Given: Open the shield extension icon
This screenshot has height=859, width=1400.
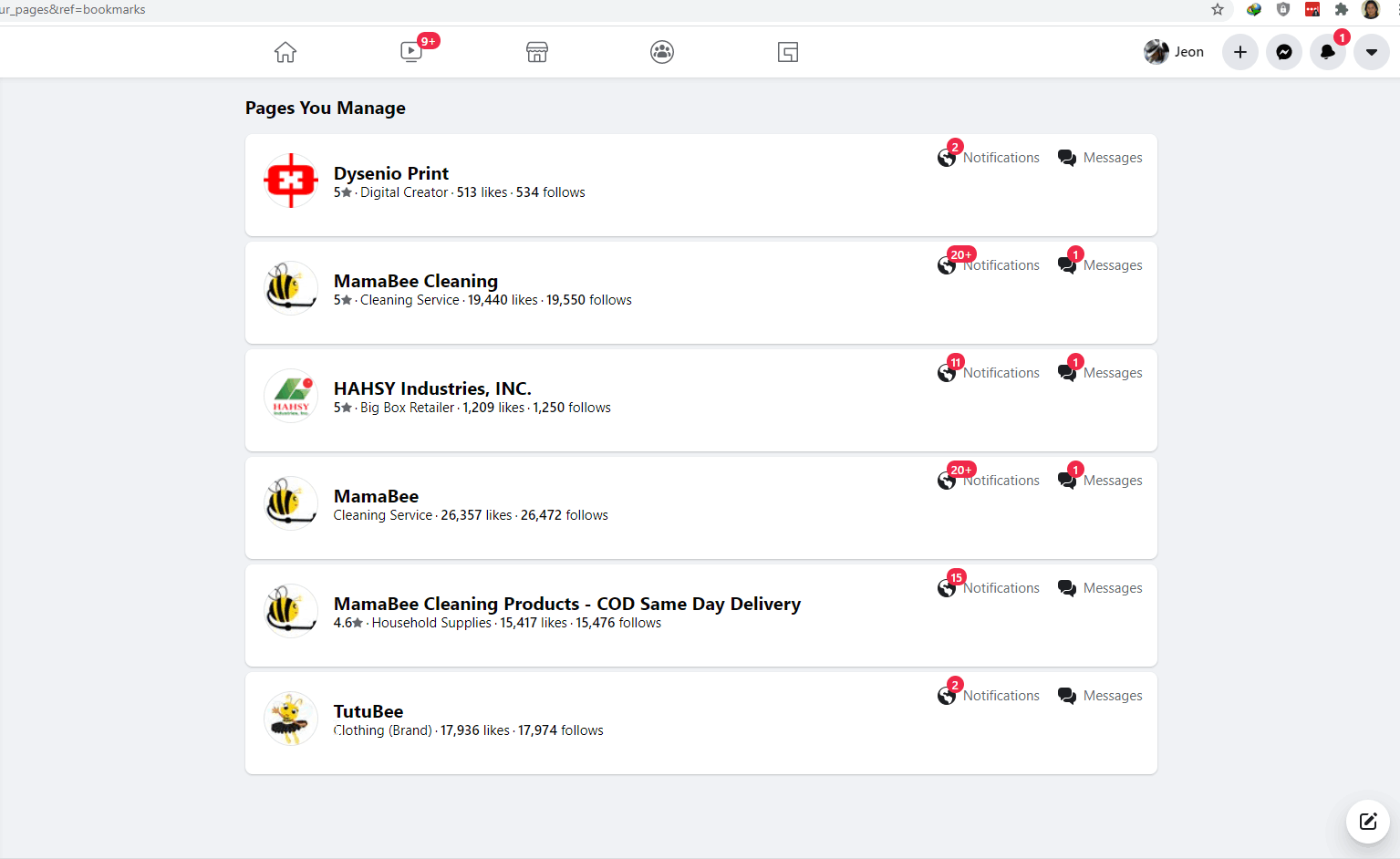Looking at the screenshot, I should (1283, 9).
